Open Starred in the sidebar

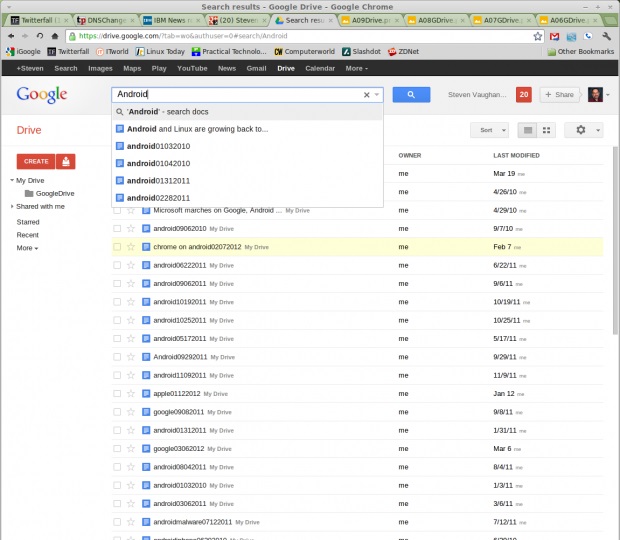[x=28, y=222]
